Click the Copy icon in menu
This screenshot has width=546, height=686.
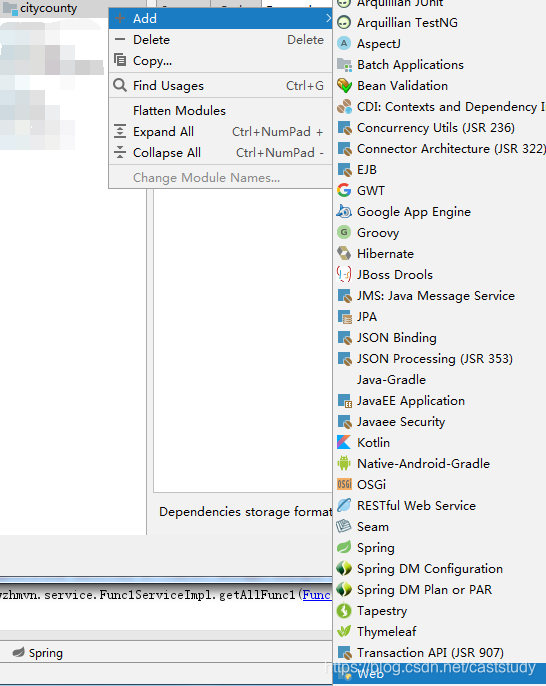pos(120,60)
